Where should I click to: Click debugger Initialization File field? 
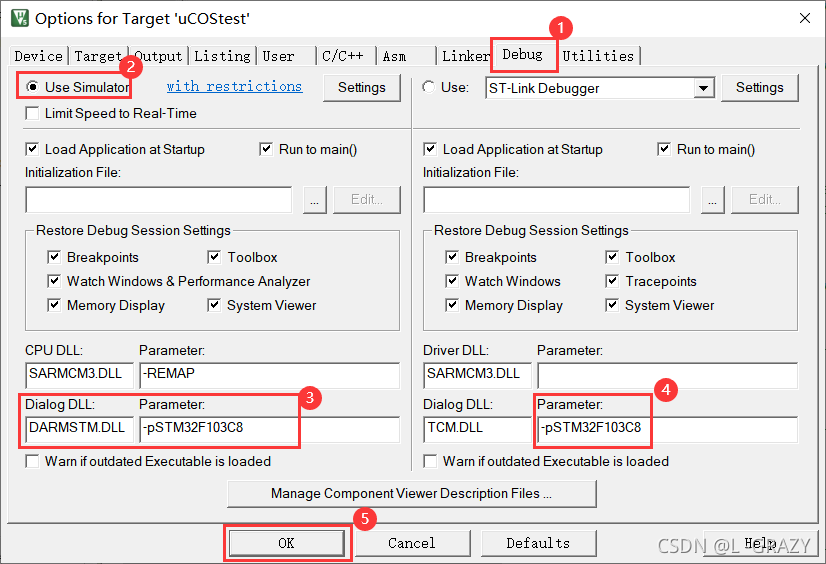point(556,200)
